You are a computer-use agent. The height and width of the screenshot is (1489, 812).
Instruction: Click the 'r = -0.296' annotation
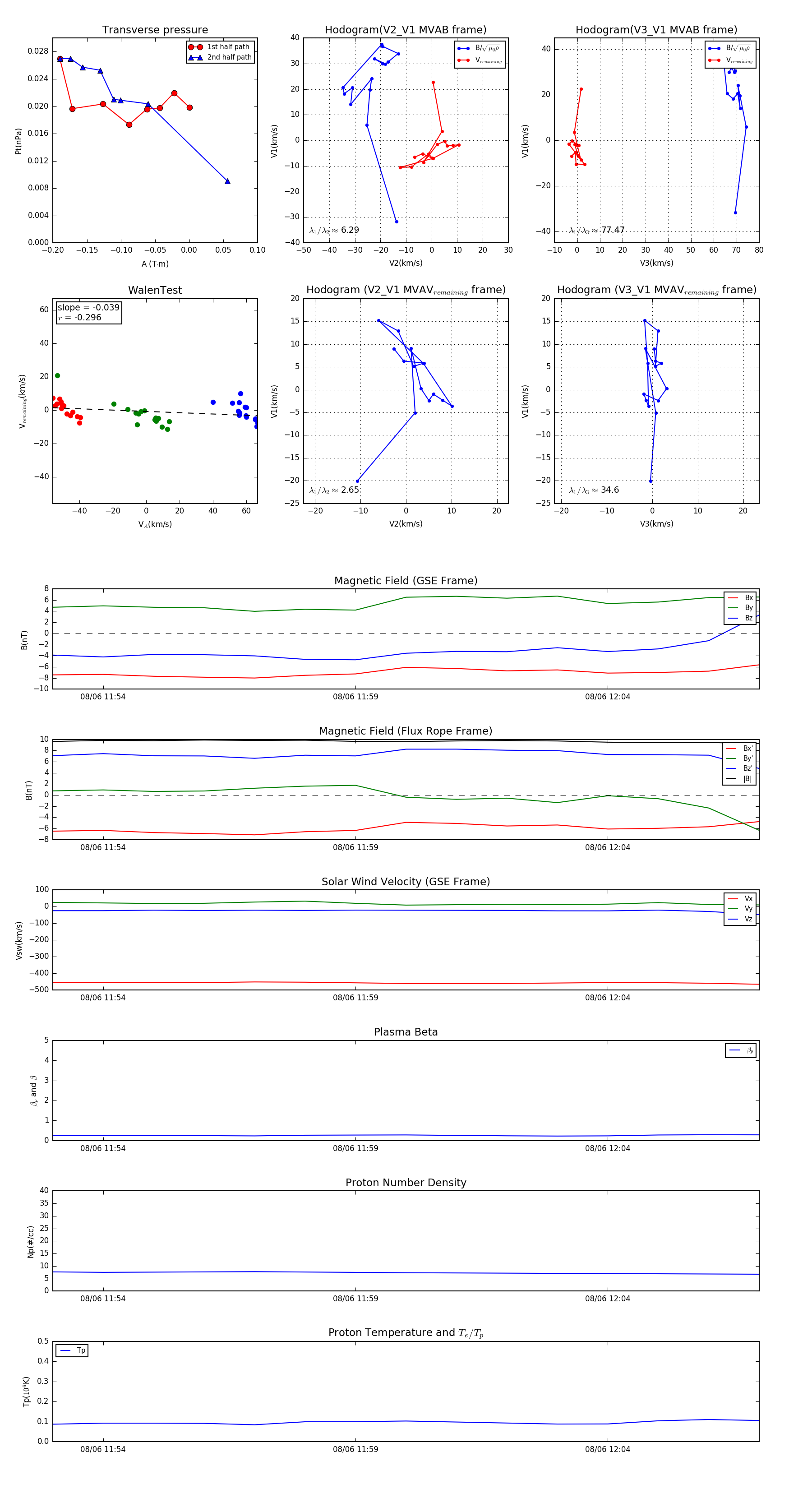click(79, 317)
